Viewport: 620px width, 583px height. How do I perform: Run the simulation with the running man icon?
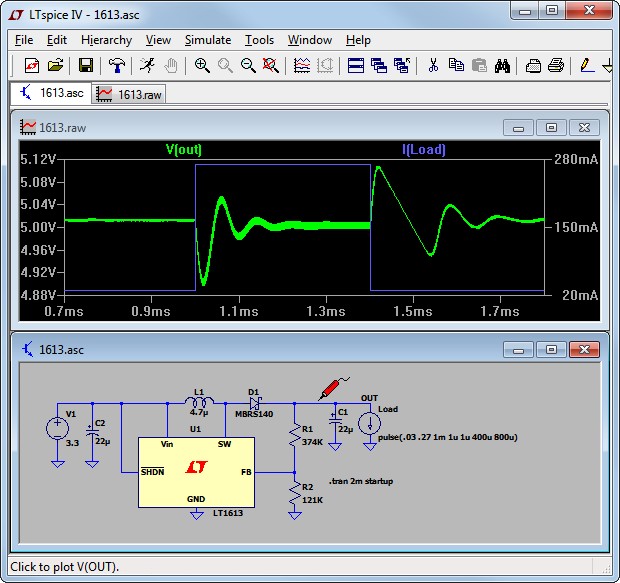tap(147, 65)
